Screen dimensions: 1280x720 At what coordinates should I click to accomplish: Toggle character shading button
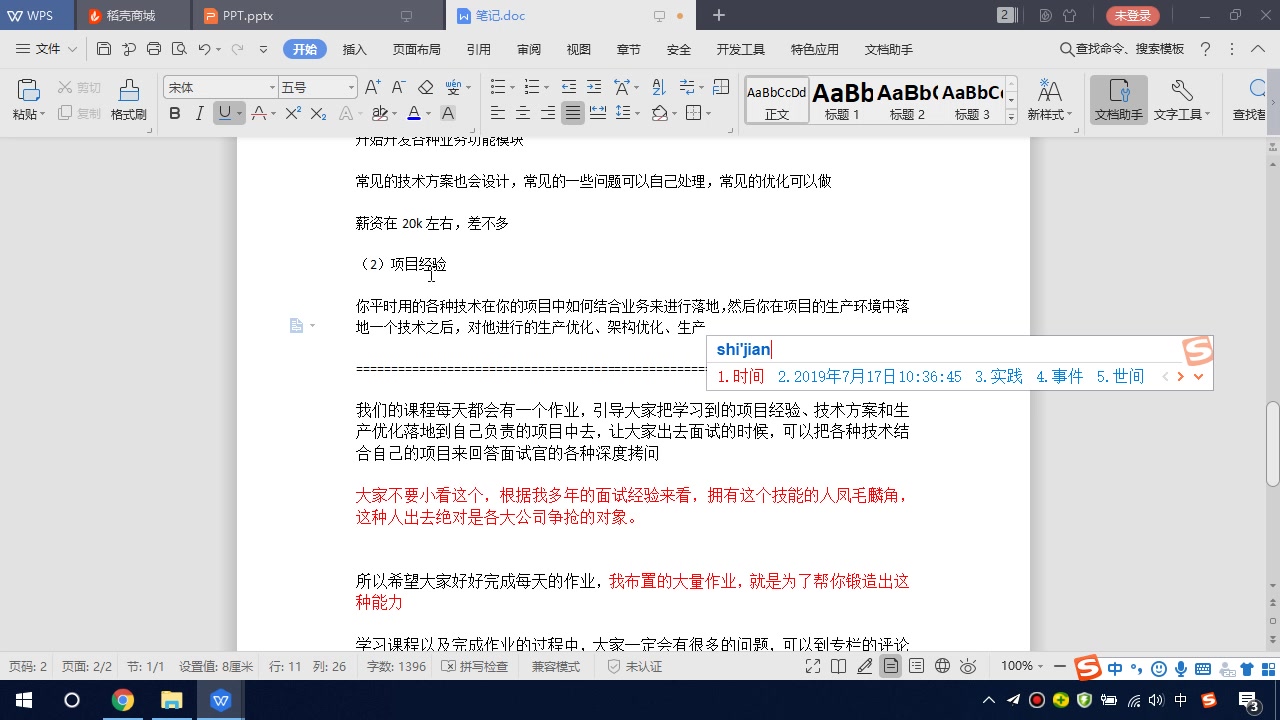coord(448,114)
